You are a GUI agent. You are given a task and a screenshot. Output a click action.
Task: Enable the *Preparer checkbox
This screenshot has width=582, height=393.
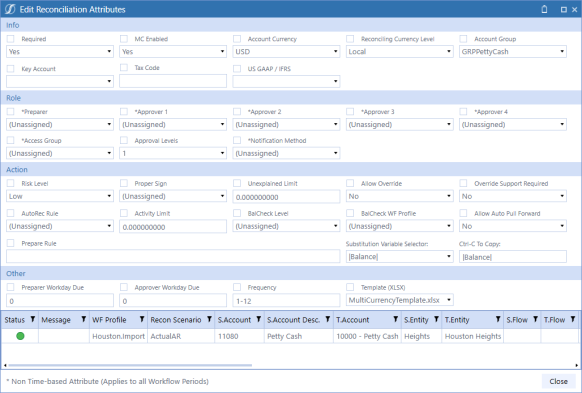coord(10,112)
